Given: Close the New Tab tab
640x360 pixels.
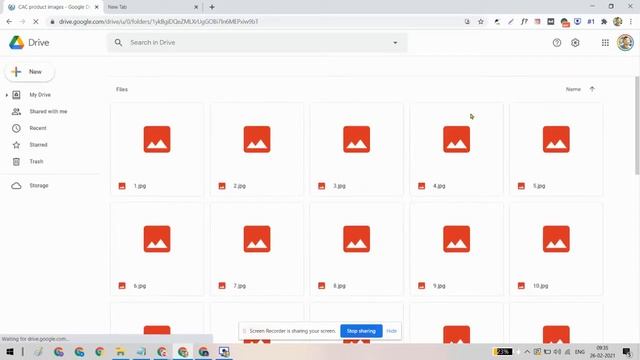Looking at the screenshot, I should 196,7.
